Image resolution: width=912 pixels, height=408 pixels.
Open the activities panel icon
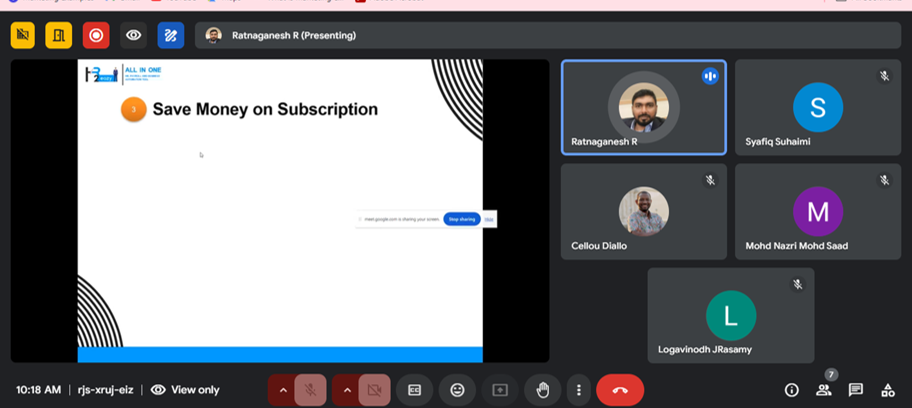887,390
